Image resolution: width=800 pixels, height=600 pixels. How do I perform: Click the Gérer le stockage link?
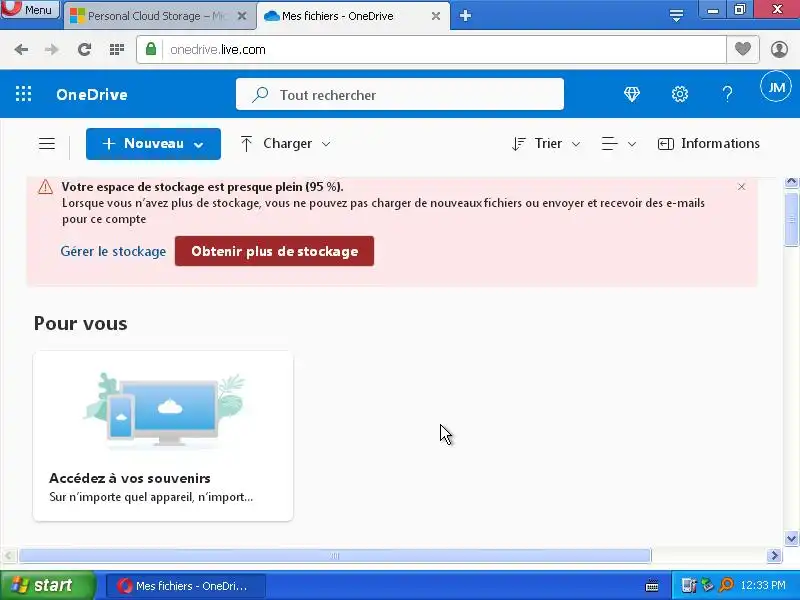113,252
